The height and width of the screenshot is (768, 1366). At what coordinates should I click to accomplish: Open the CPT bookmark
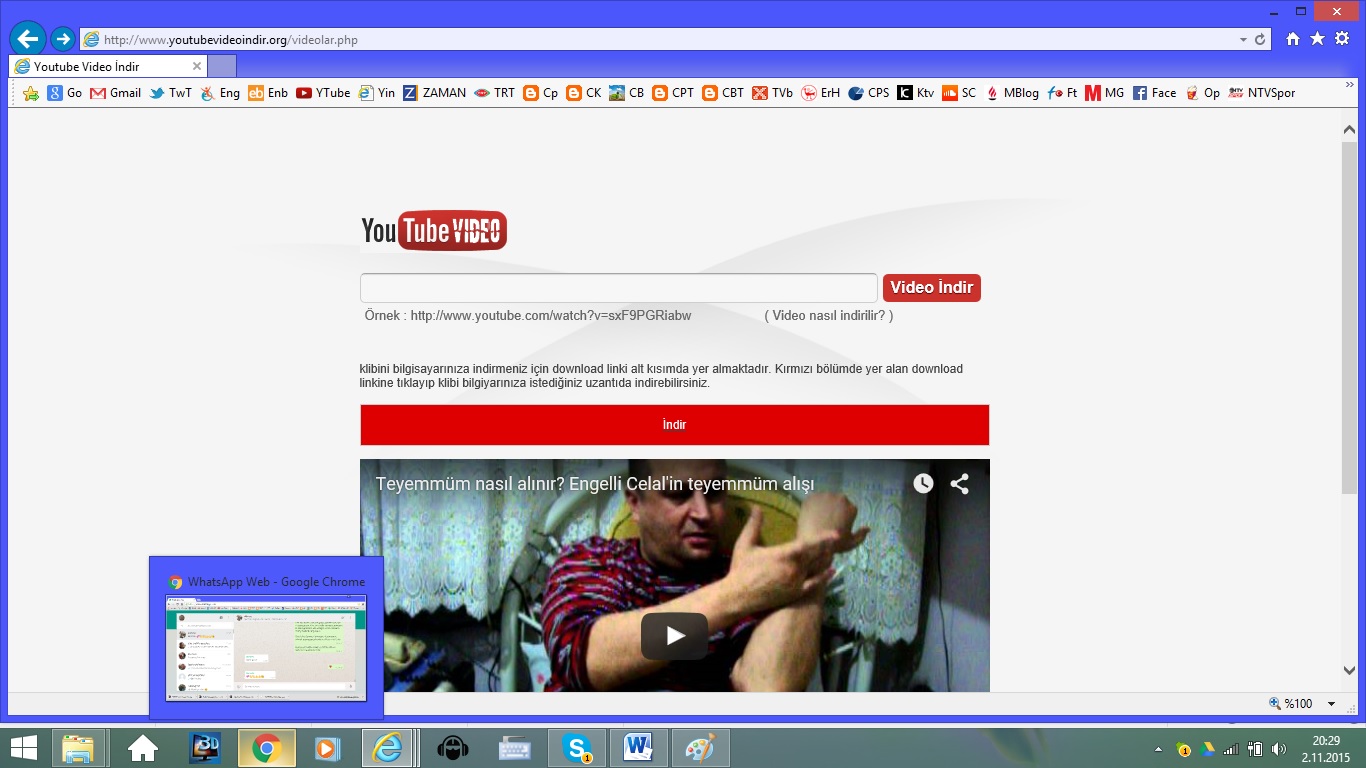(x=673, y=93)
